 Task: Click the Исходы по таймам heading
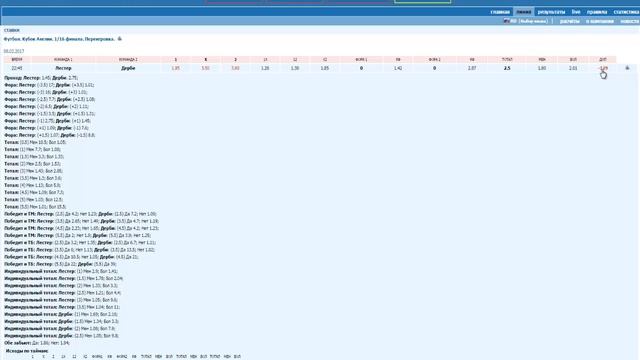click(27, 351)
